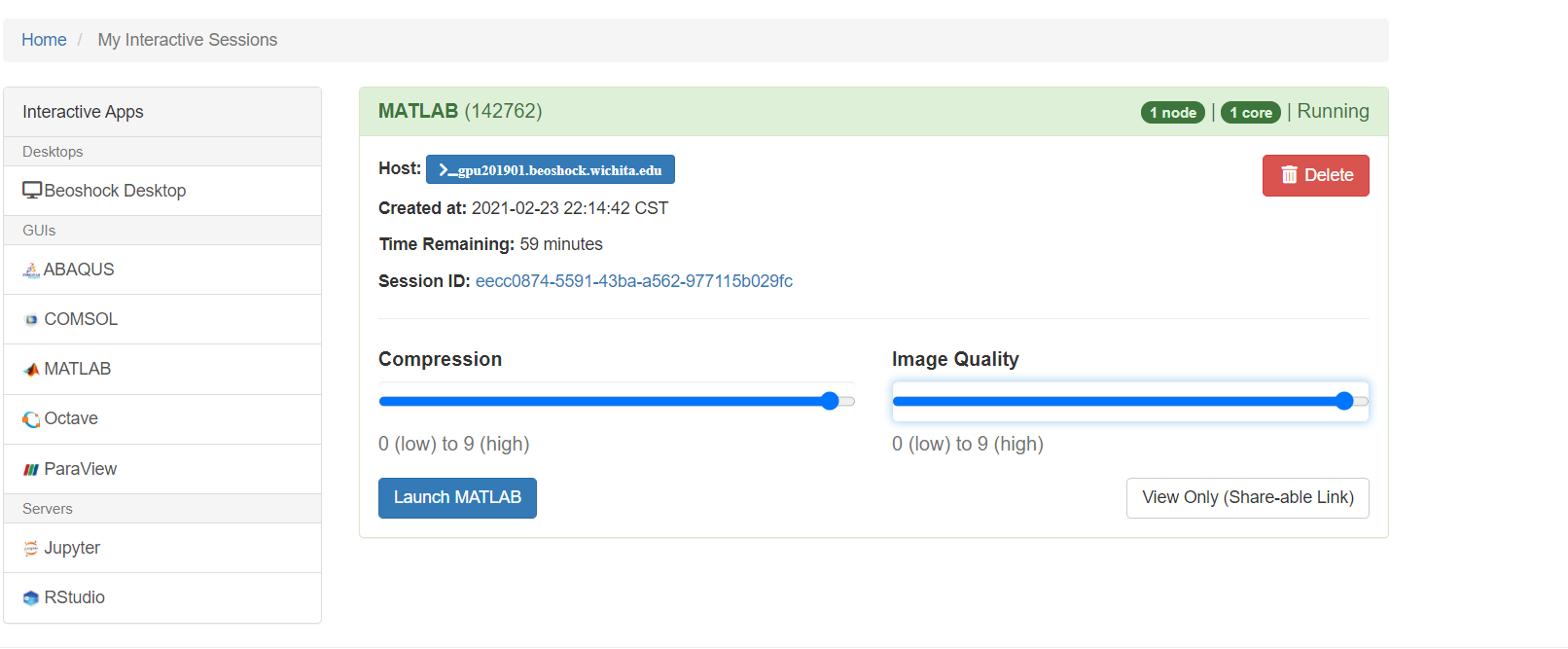The width and height of the screenshot is (1568, 649).
Task: Click the Compression label
Action: [x=440, y=359]
